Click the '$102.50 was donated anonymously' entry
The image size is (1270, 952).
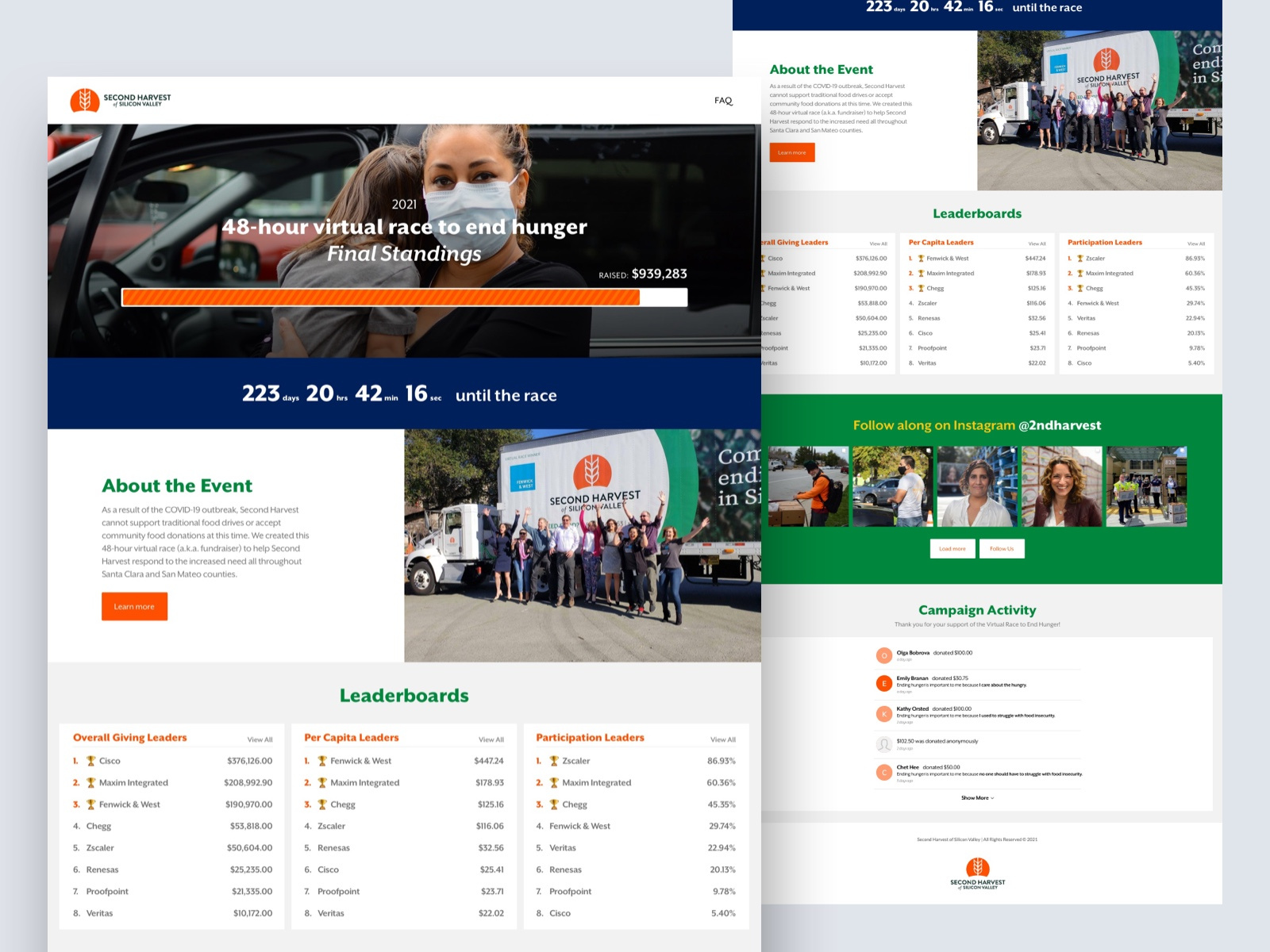[x=937, y=741]
